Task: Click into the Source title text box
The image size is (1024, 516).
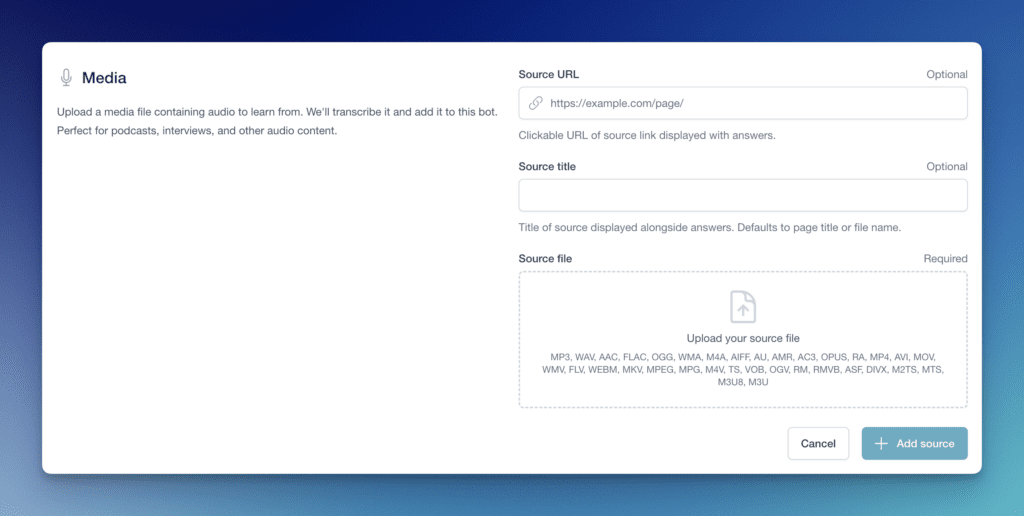Action: [x=742, y=195]
